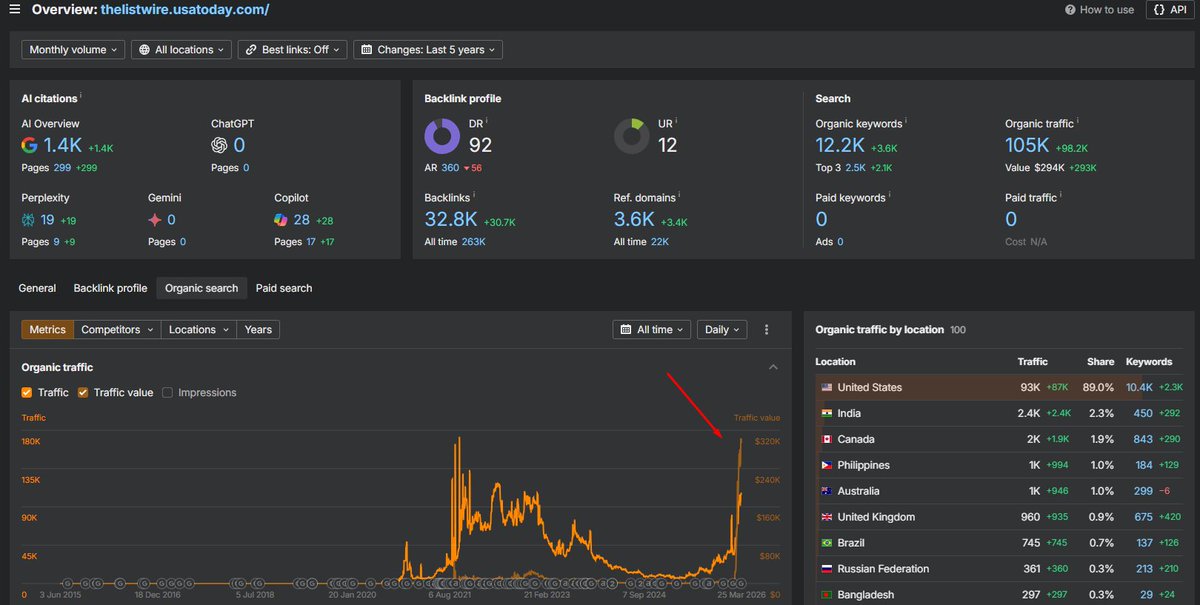Open Ref. domains 3.6K value
The image size is (1200, 605).
tap(634, 219)
